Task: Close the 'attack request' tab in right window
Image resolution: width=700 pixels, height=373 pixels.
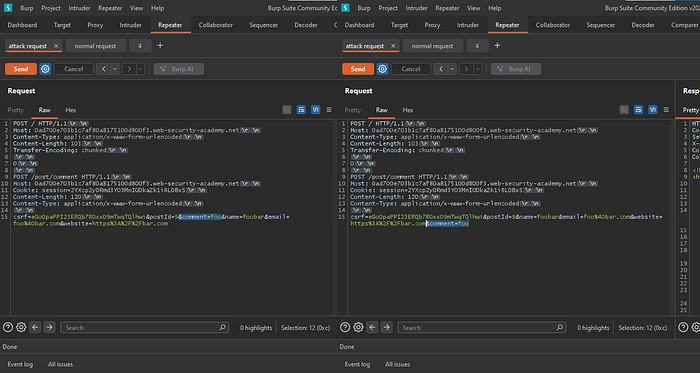Action: [393, 46]
